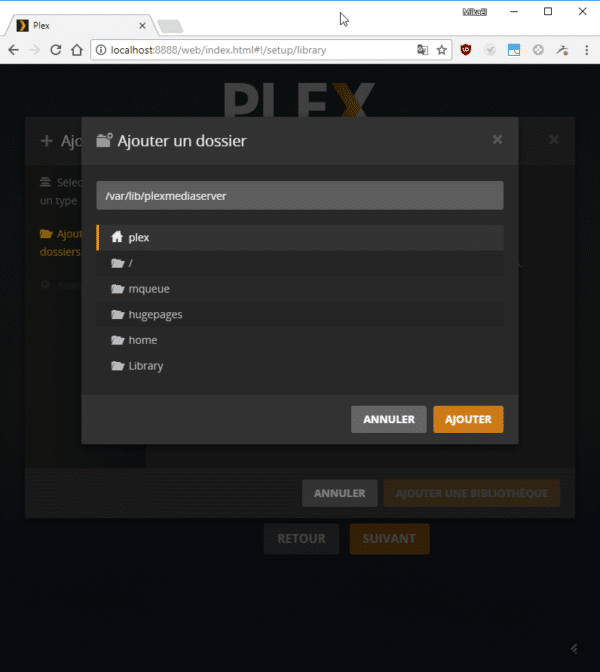Go back with the browser back arrow
Image resolution: width=600 pixels, height=672 pixels.
pos(14,50)
